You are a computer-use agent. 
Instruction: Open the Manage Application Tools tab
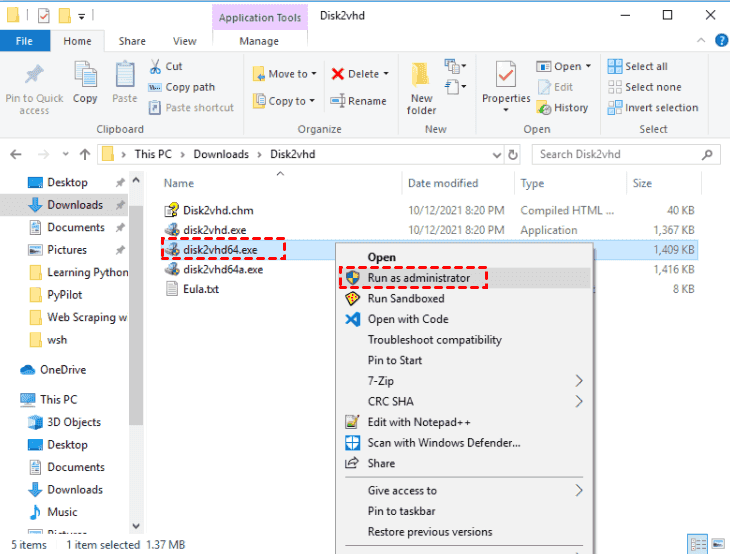pyautogui.click(x=259, y=41)
